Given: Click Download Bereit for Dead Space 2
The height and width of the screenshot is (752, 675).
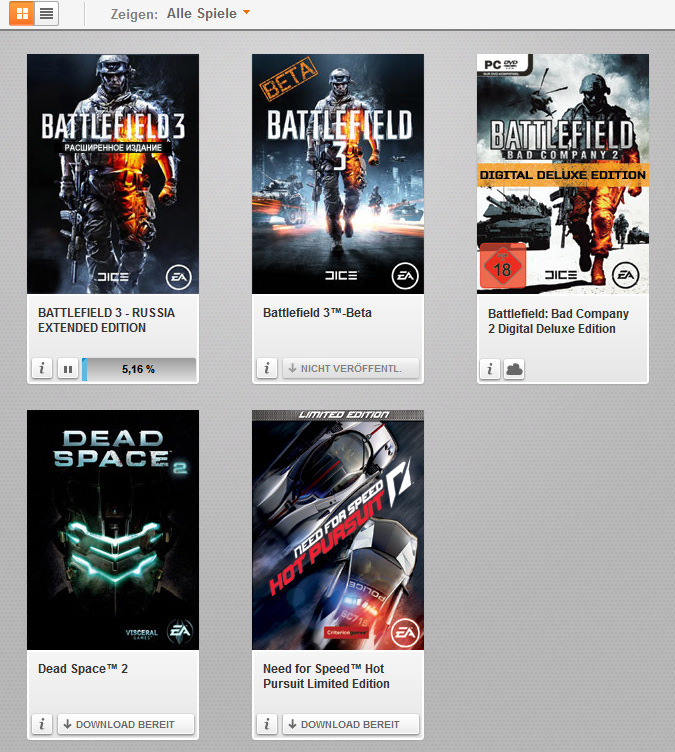Looking at the screenshot, I should [126, 724].
